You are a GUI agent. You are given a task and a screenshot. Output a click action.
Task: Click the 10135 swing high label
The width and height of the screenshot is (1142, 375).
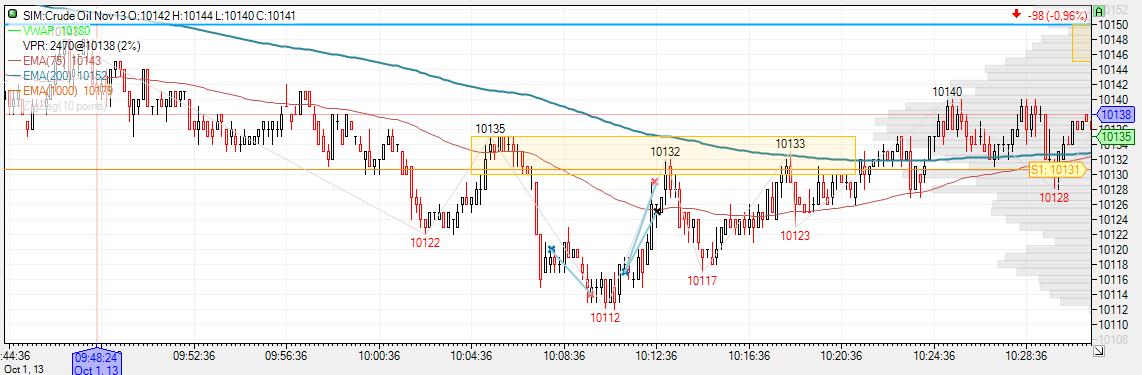490,129
